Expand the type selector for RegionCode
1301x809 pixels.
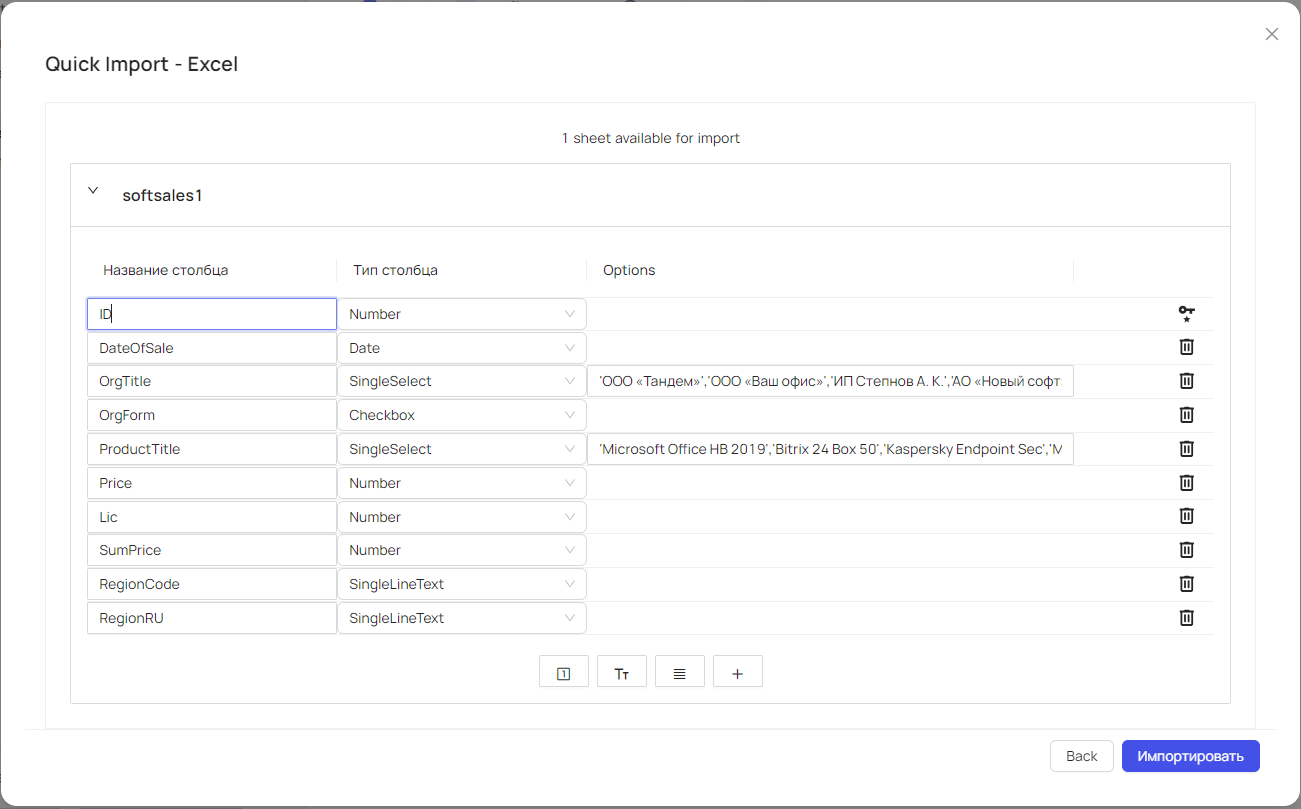point(461,584)
